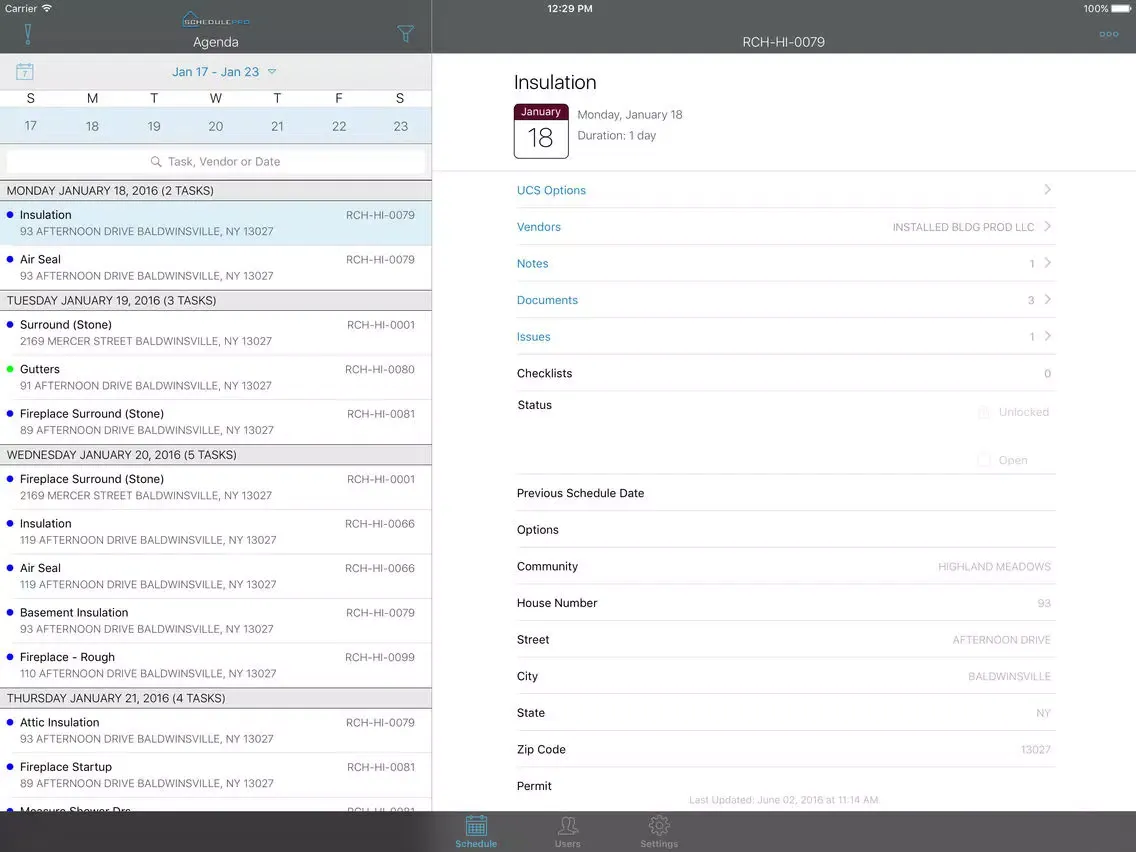Click the RCH-HI-0079 title in header
This screenshot has height=852, width=1136.
click(783, 42)
